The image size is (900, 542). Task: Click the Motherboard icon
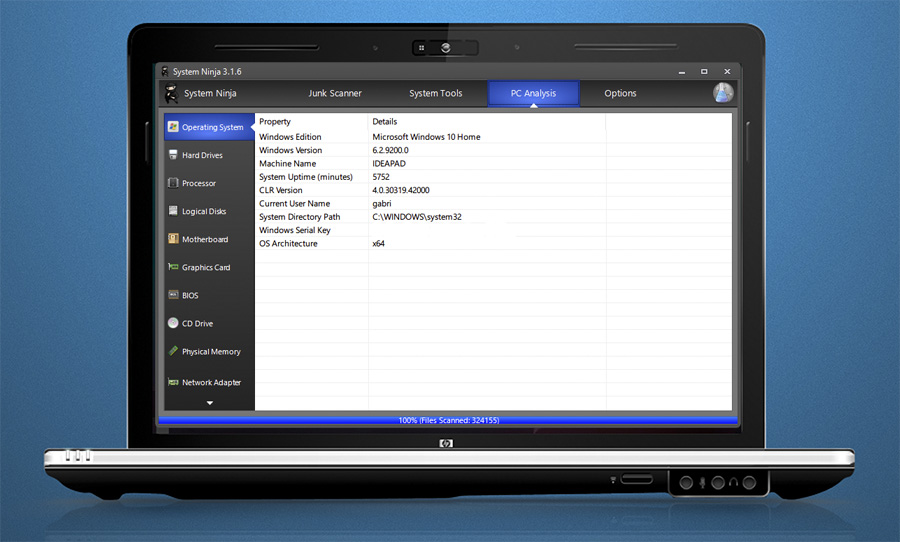173,239
